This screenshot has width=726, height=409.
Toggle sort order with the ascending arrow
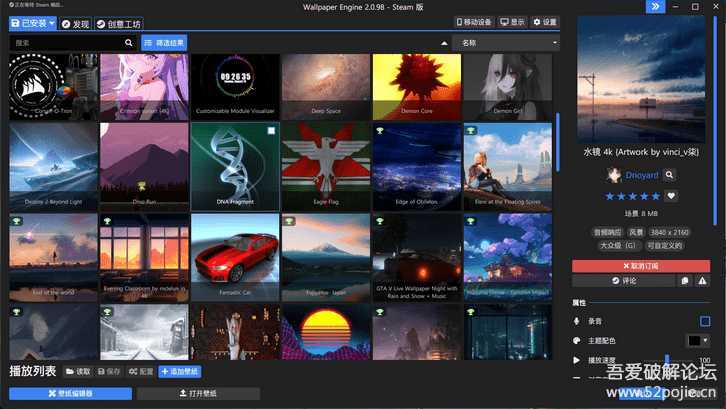click(x=443, y=43)
